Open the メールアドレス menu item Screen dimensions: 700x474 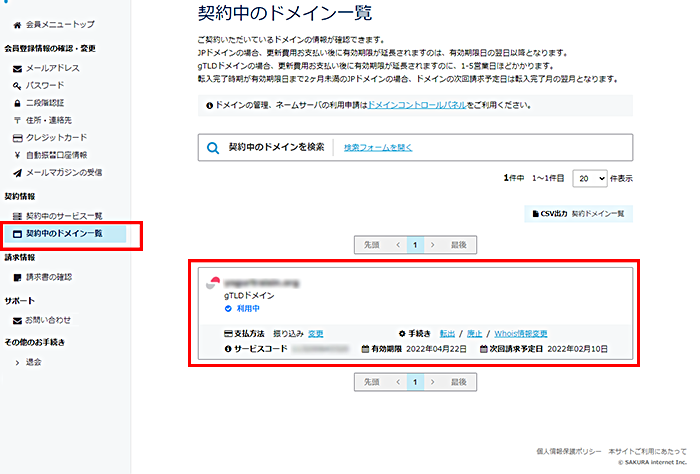click(53, 68)
